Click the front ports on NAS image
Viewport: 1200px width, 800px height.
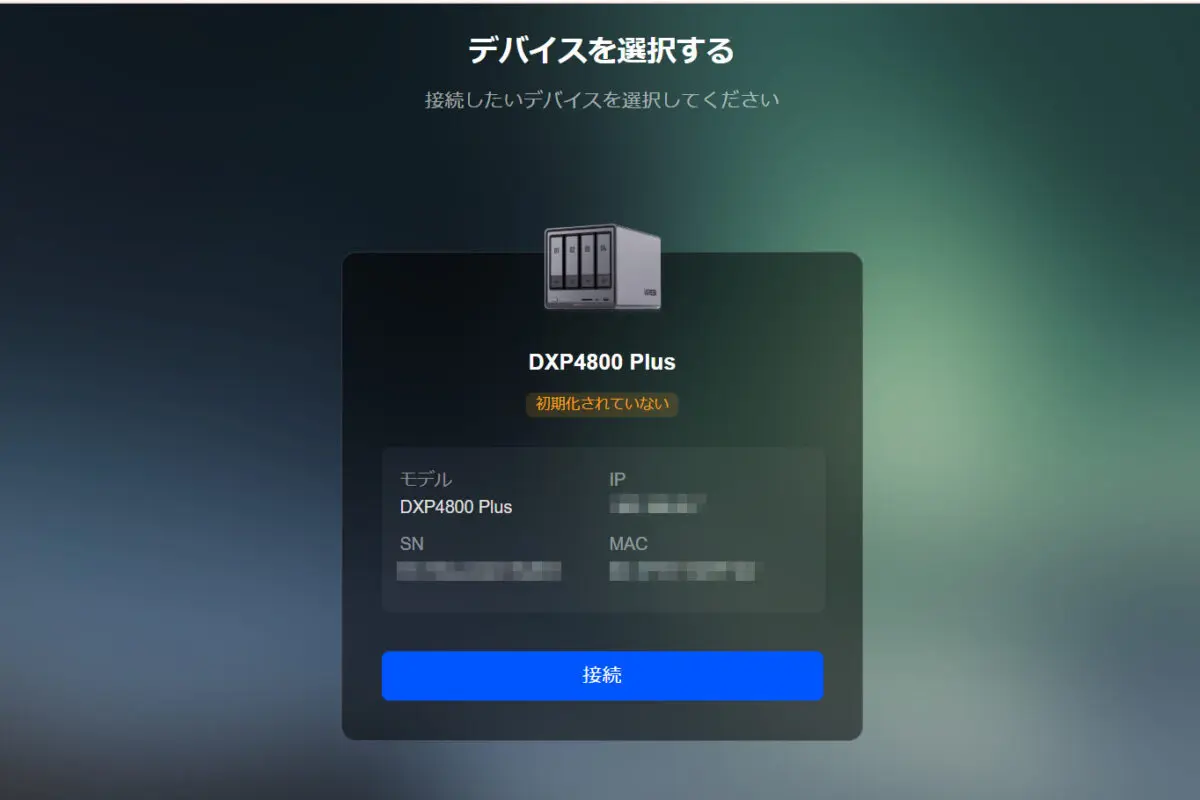coord(575,299)
